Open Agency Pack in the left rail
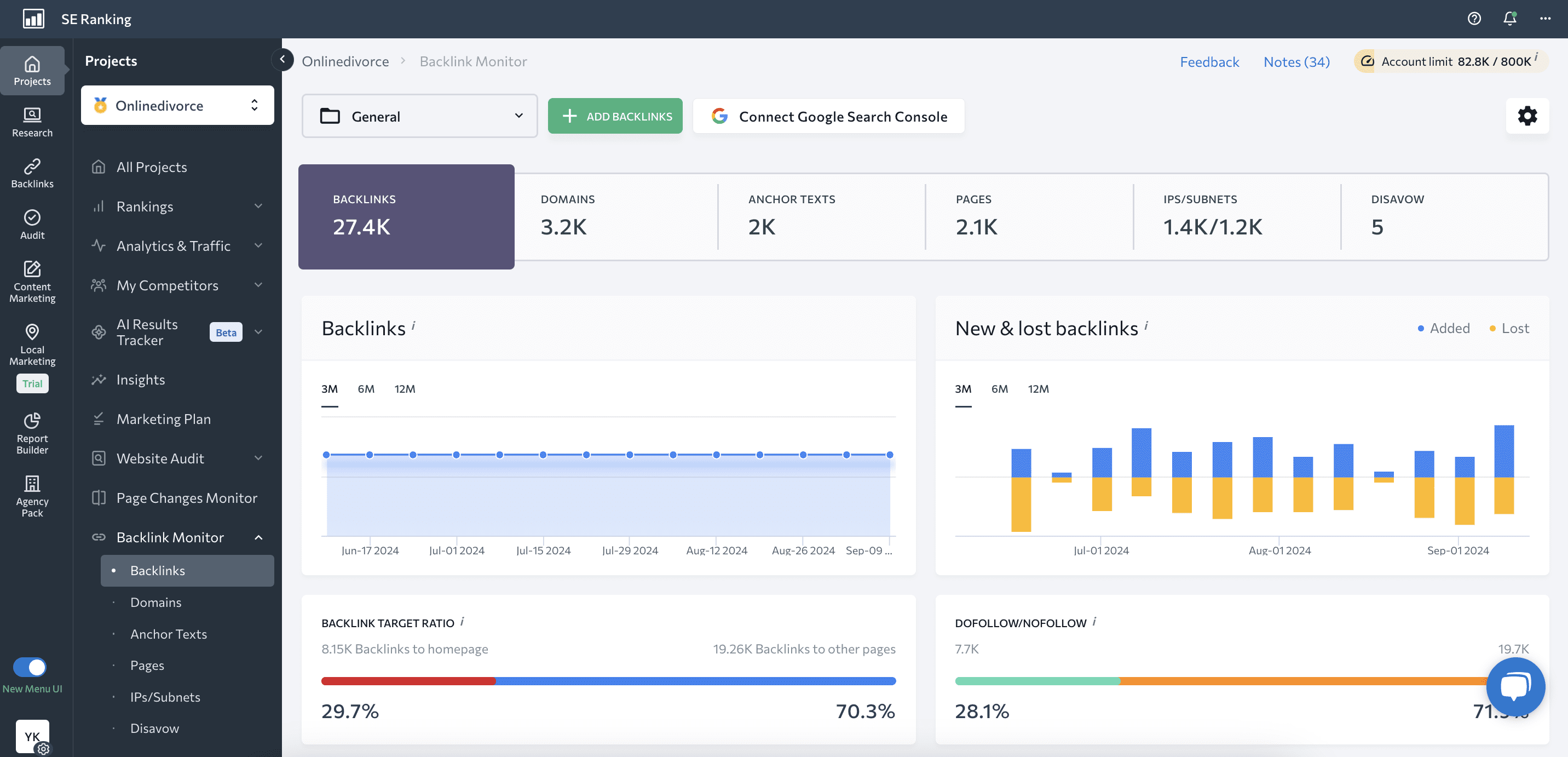This screenshot has width=1568, height=757. (x=32, y=497)
